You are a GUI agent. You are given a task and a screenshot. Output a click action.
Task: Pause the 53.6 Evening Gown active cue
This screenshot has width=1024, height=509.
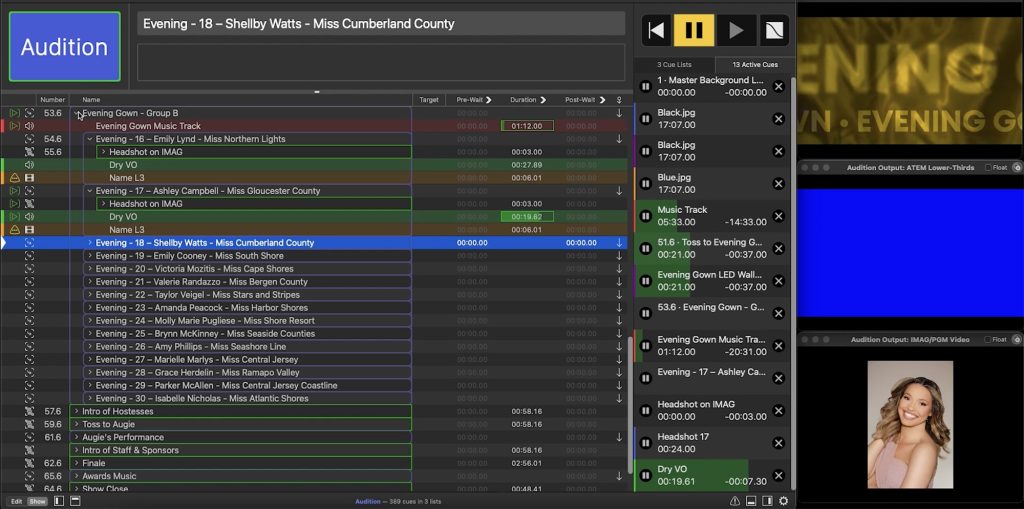point(645,314)
